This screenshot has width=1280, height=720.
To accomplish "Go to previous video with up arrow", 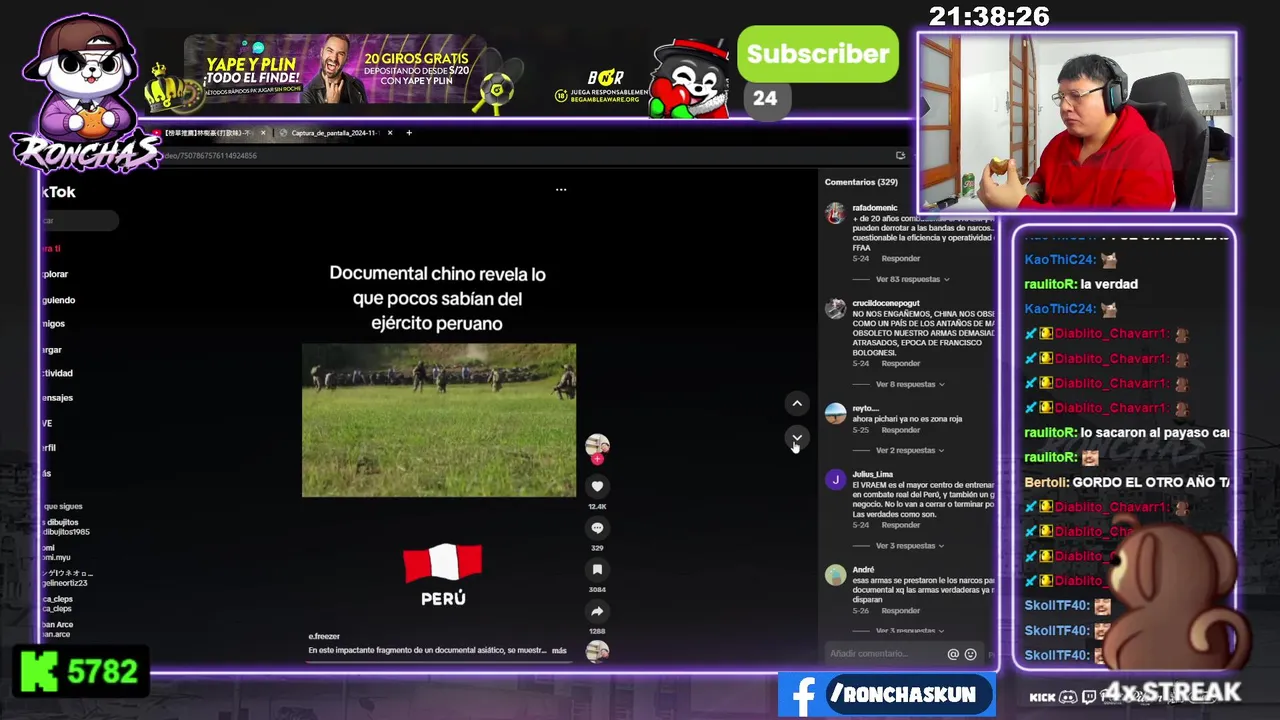I will pyautogui.click(x=797, y=403).
